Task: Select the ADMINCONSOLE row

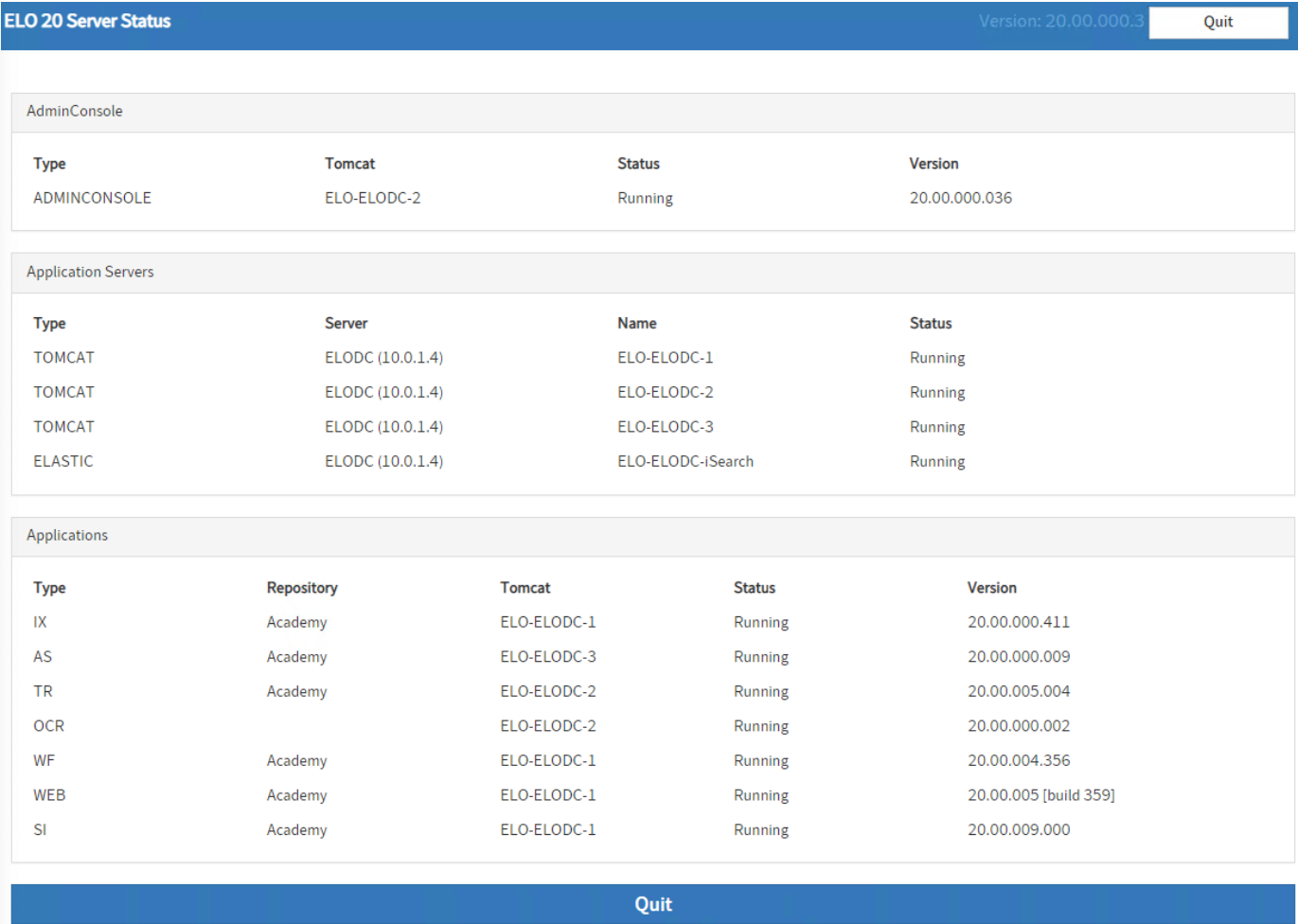Action: pos(92,198)
